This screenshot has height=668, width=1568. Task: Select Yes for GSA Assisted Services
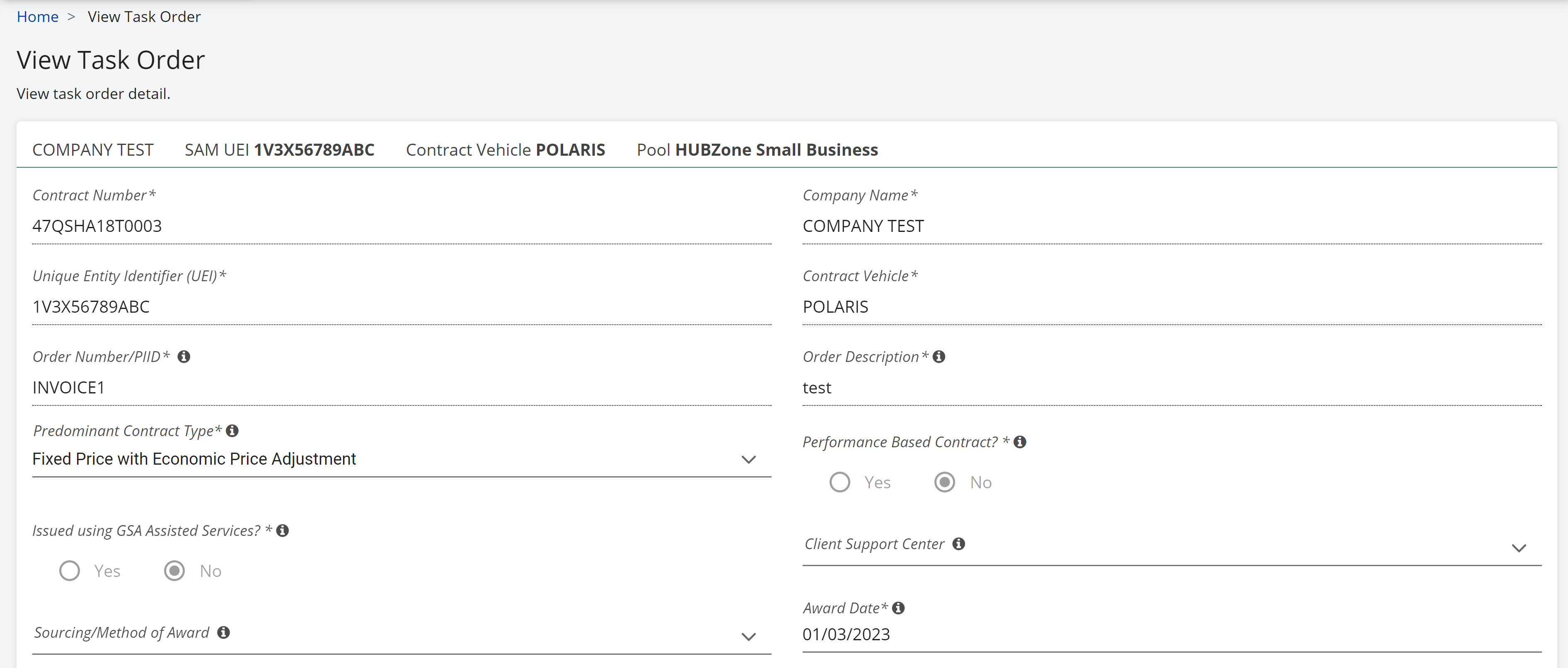pyautogui.click(x=69, y=571)
